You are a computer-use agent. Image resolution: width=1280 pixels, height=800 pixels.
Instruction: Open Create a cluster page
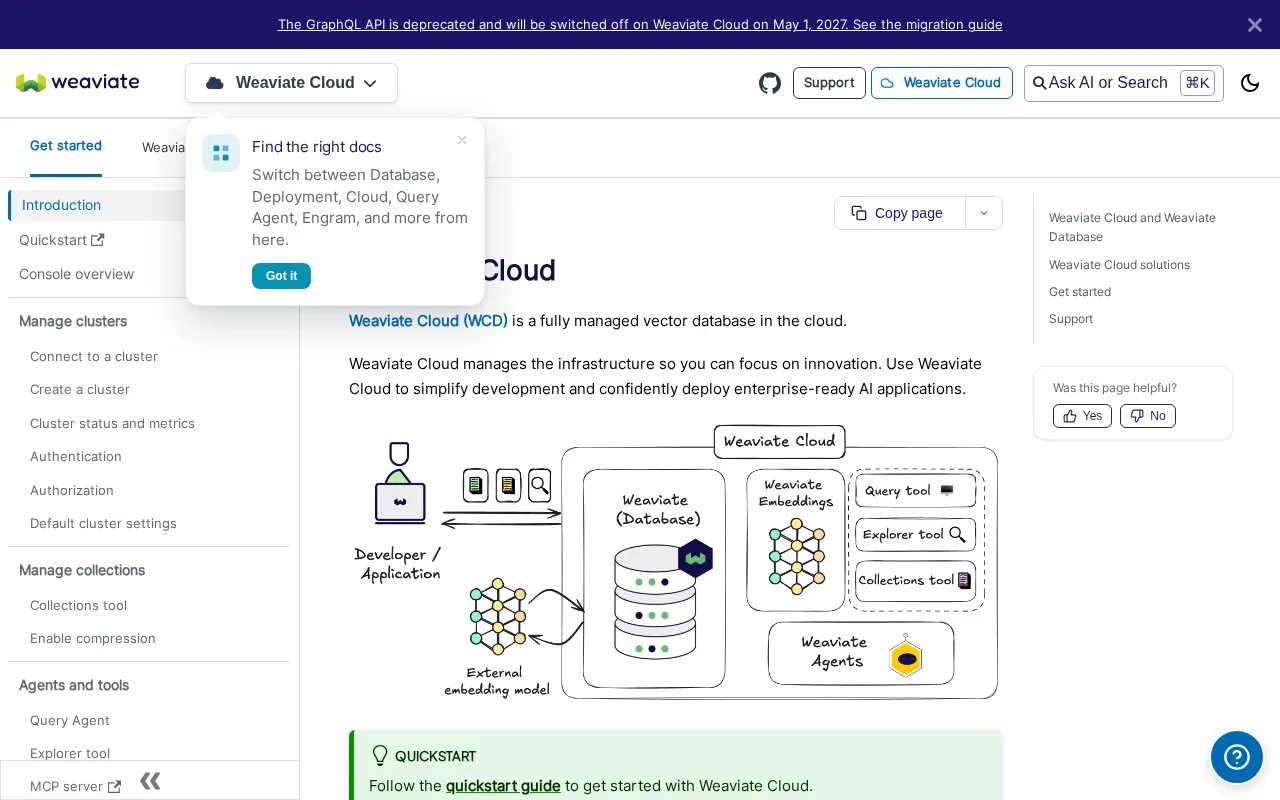80,389
